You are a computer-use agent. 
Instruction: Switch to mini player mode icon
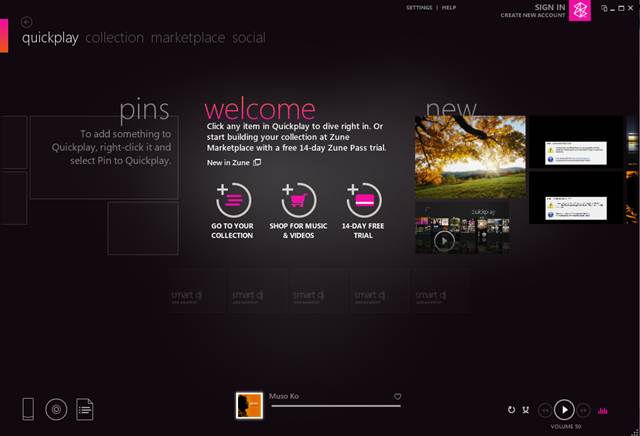(604, 8)
